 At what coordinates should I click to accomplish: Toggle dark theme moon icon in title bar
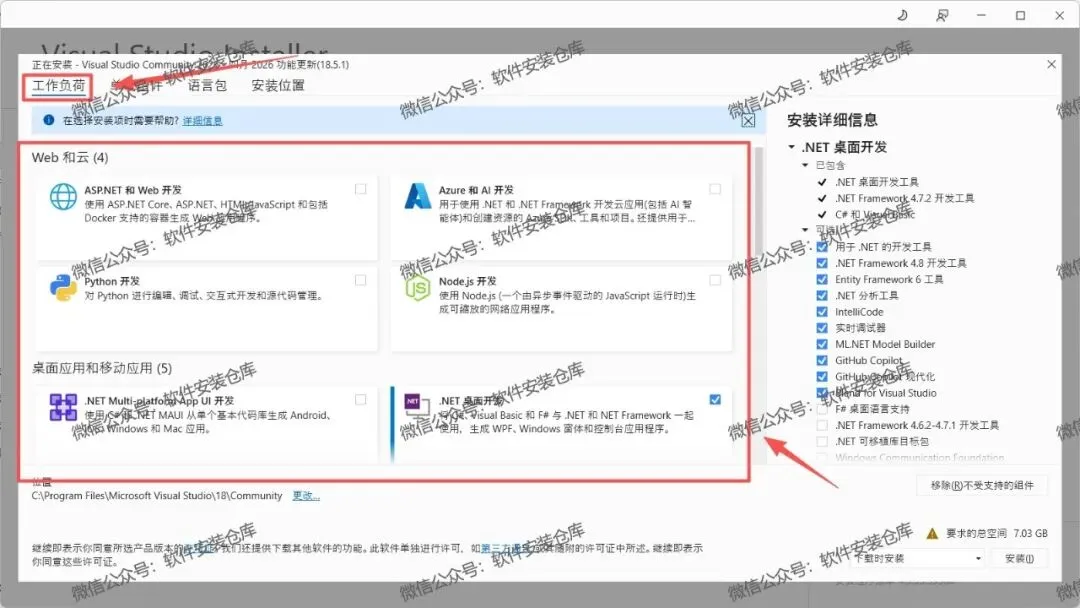tap(902, 15)
